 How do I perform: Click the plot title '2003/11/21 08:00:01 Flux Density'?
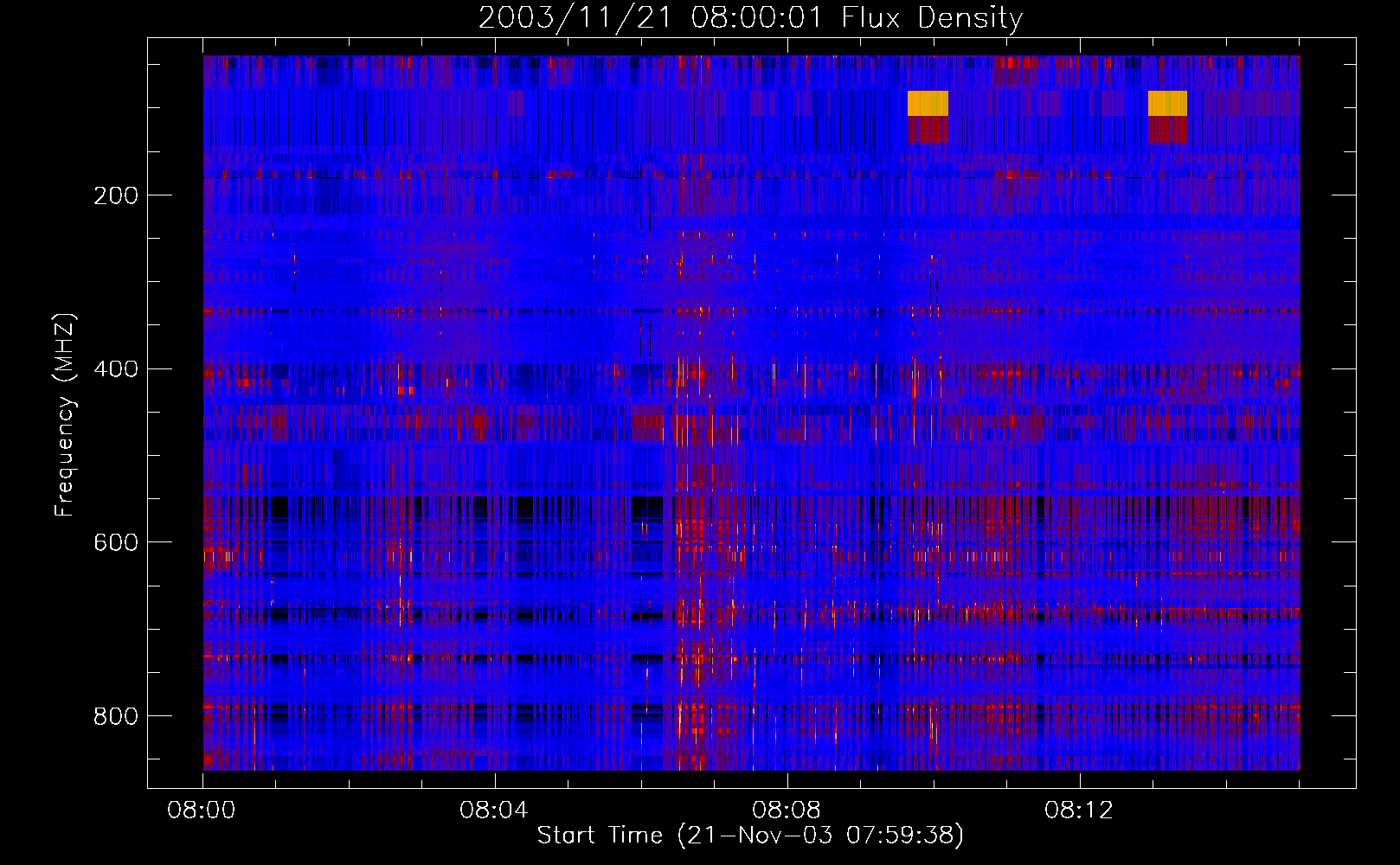point(750,17)
